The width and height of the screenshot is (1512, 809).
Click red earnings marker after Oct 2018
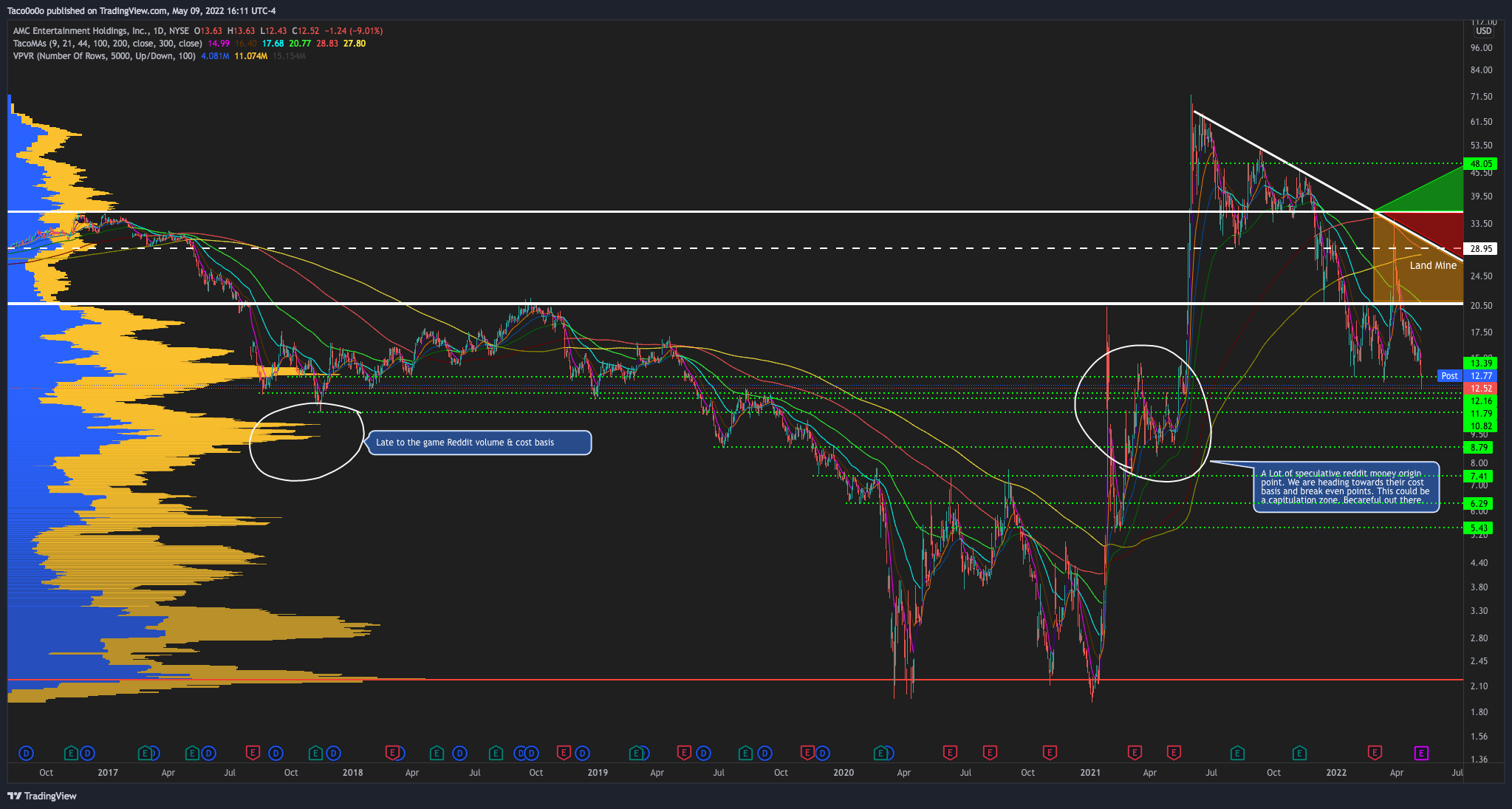point(564,753)
